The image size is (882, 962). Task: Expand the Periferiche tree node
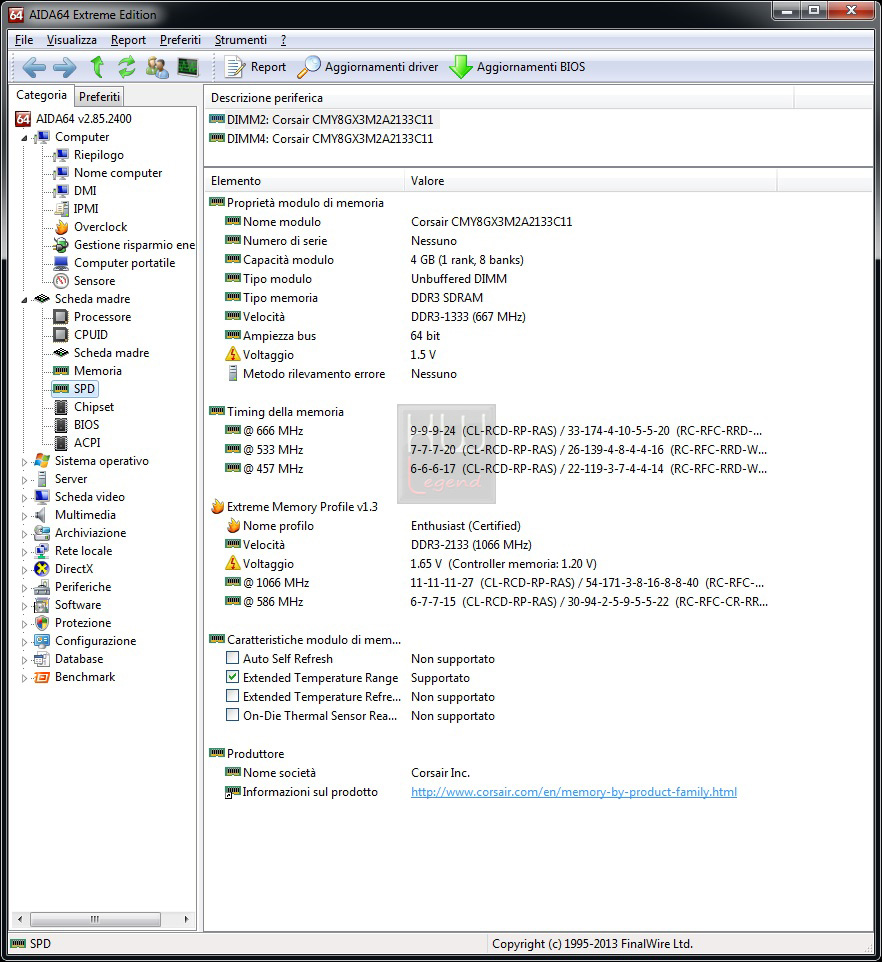point(25,588)
